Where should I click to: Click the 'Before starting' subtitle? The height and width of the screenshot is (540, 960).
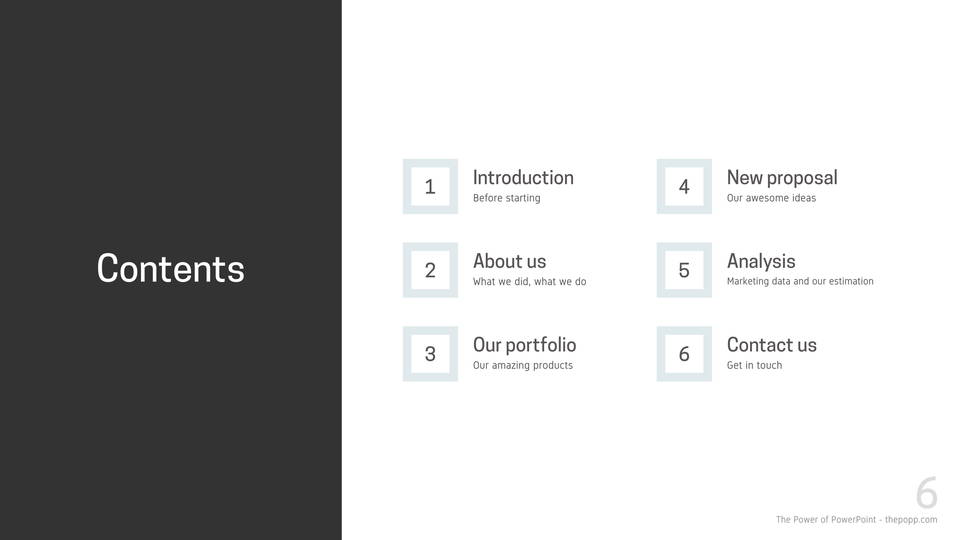click(x=506, y=198)
